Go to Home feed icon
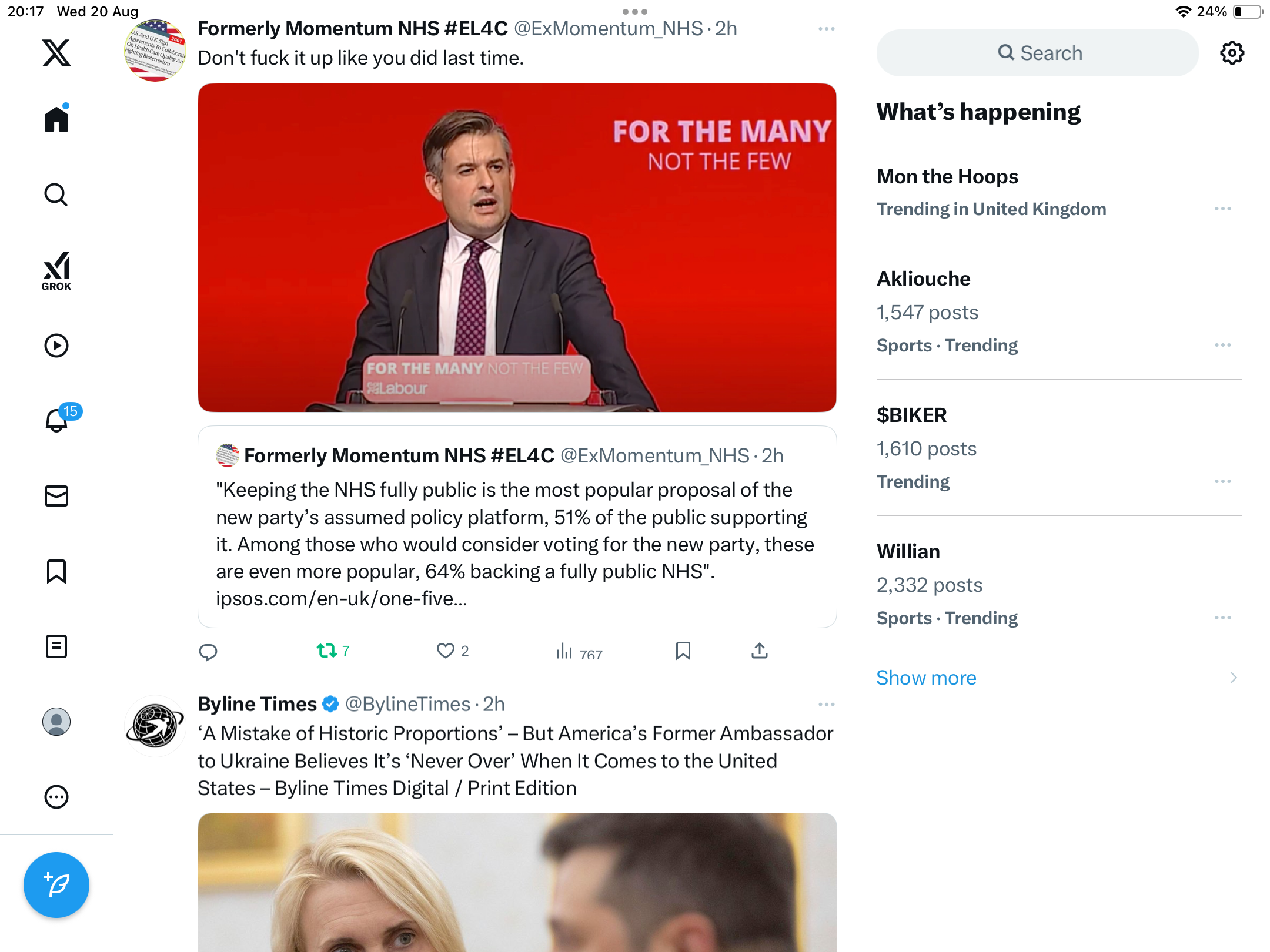The height and width of the screenshot is (952, 1270). tap(56, 119)
